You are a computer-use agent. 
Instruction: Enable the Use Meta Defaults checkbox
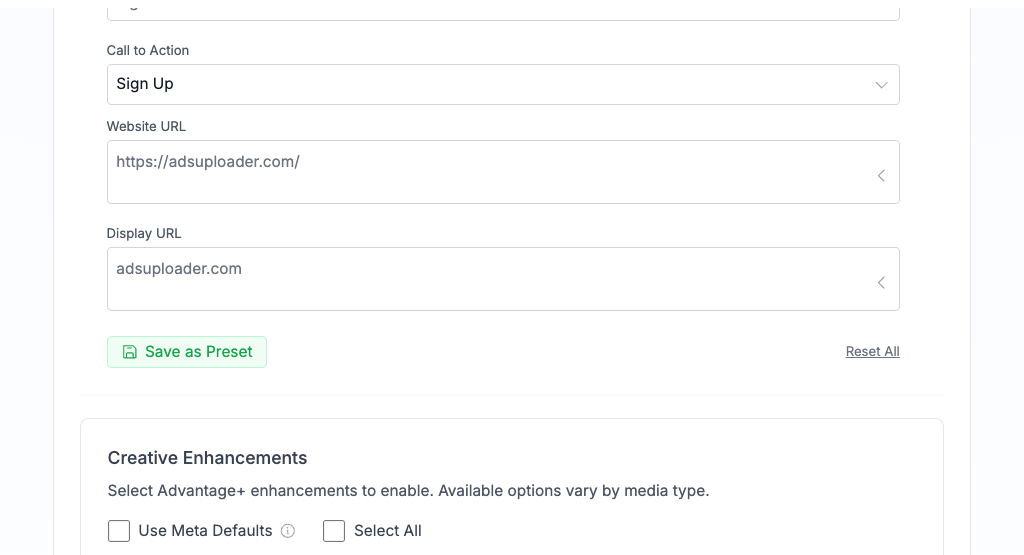(119, 531)
